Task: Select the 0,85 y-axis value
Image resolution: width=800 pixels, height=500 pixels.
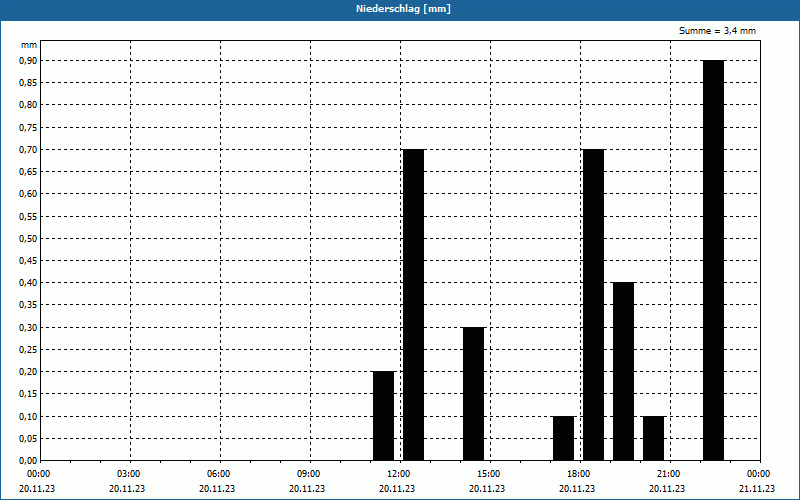Action: [28, 83]
